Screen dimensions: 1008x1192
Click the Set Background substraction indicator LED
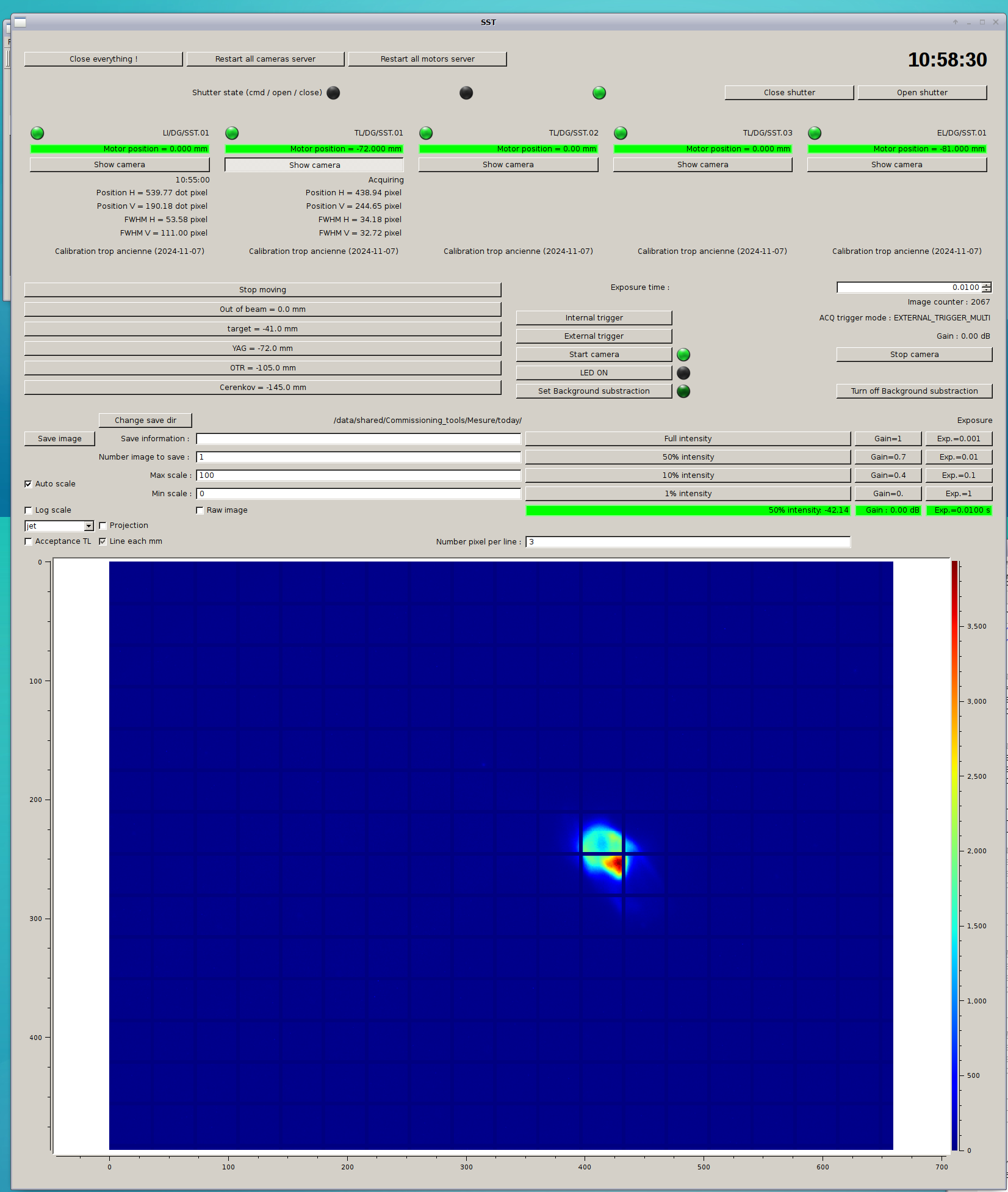(683, 391)
